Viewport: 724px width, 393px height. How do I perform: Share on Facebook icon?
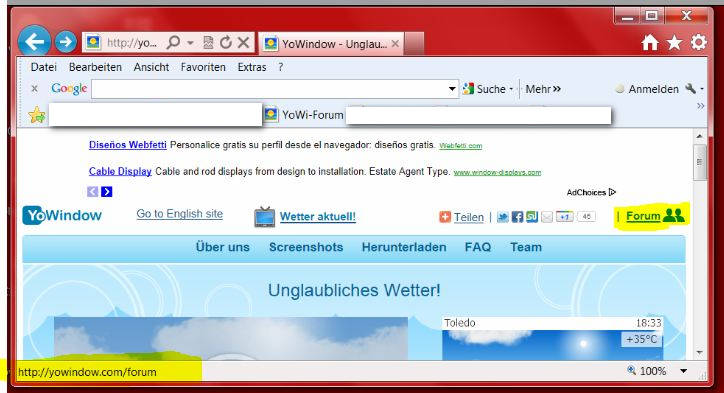517,217
